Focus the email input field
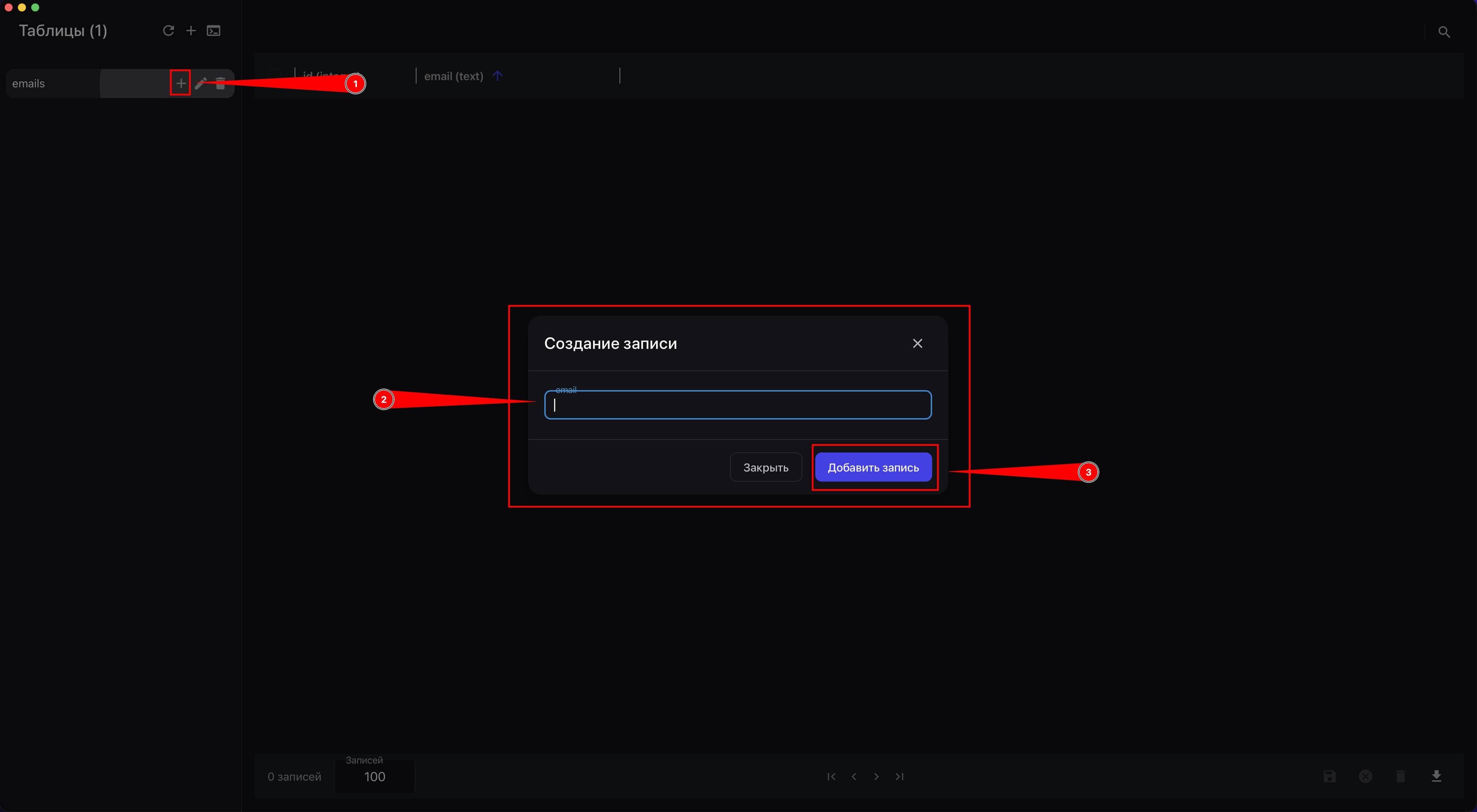Viewport: 1477px width, 812px height. click(737, 405)
